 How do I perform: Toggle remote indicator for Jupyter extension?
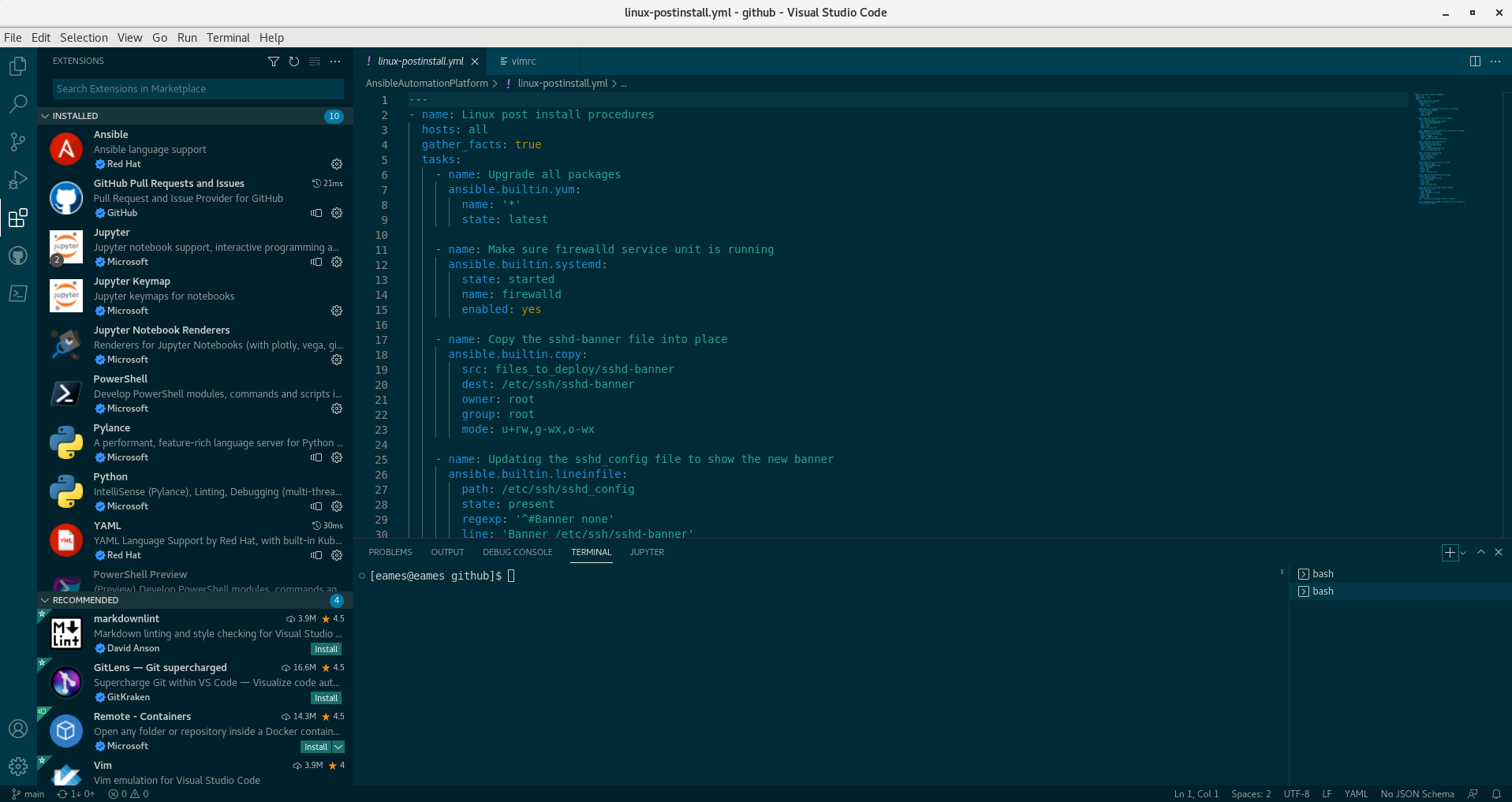point(316,262)
